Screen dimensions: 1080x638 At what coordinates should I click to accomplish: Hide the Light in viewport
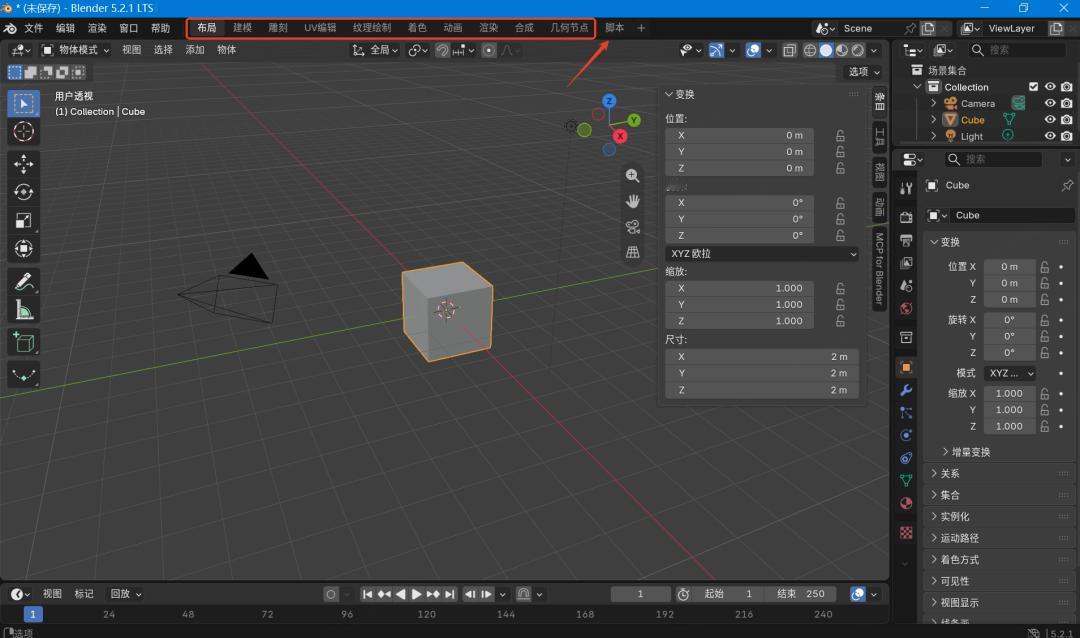tap(1050, 136)
